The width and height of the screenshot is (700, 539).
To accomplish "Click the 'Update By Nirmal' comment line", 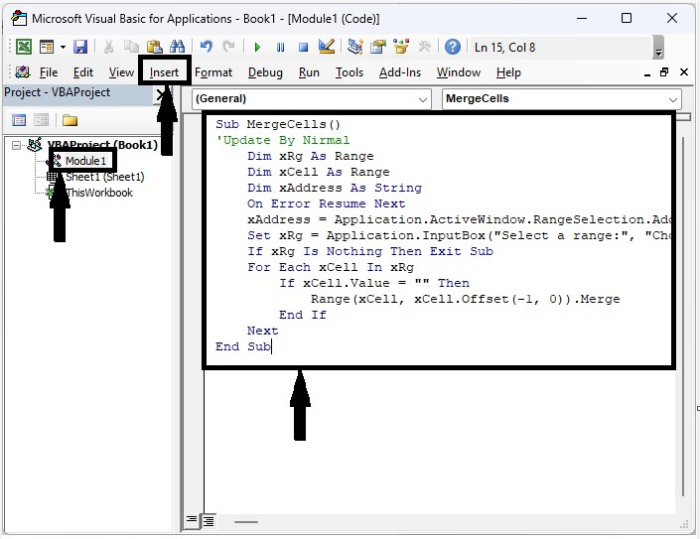I will [x=282, y=140].
